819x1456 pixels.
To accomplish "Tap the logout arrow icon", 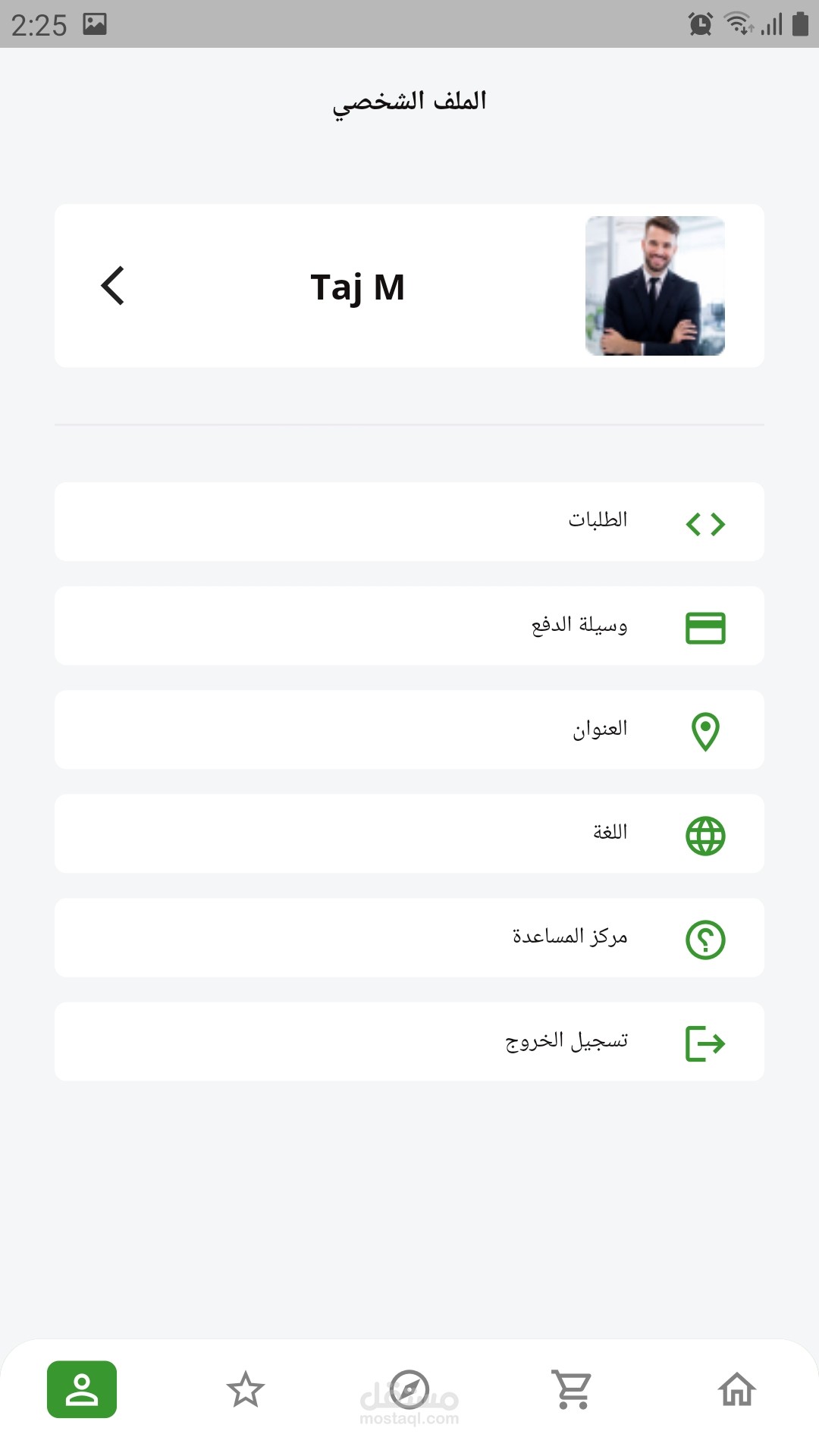I will tap(705, 1043).
